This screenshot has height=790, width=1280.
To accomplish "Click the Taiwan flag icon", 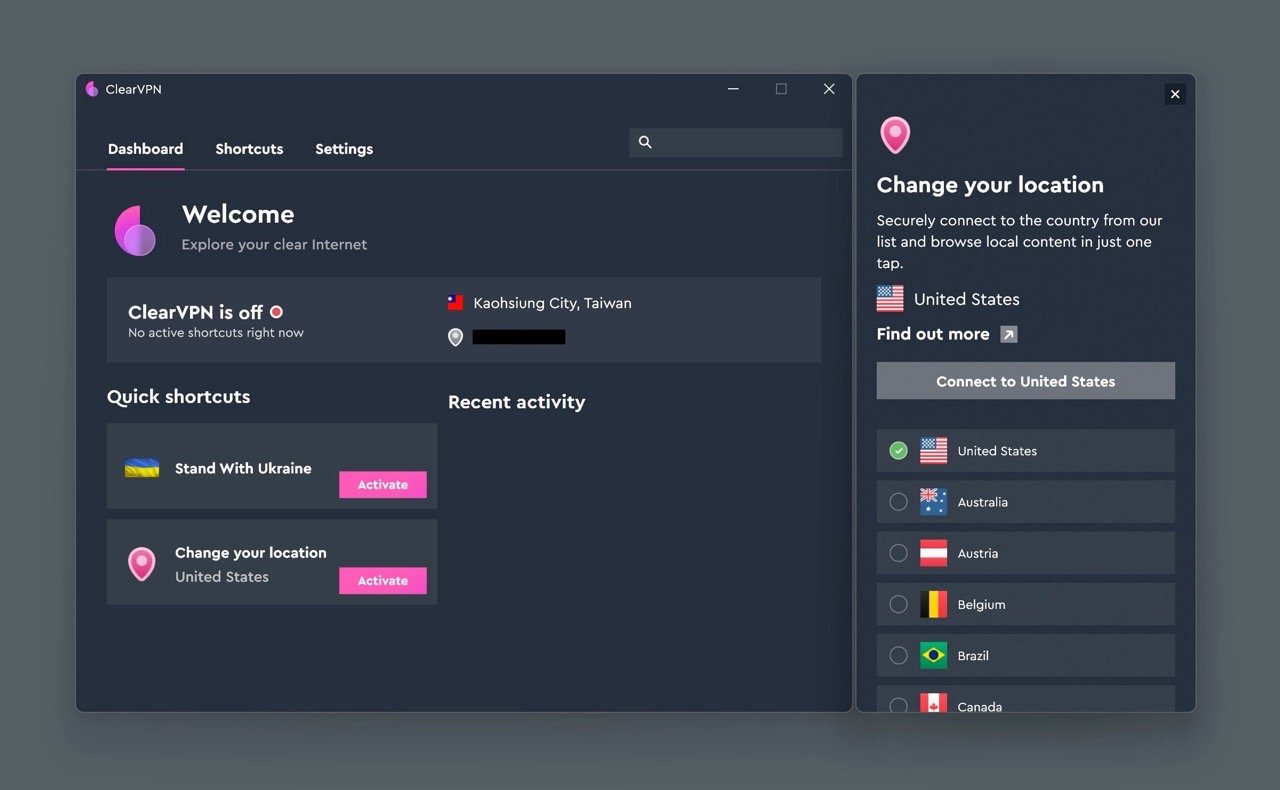I will (x=455, y=303).
